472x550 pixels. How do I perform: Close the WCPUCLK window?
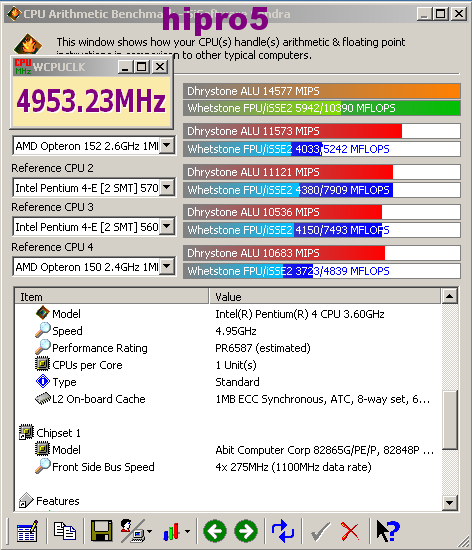pos(160,67)
